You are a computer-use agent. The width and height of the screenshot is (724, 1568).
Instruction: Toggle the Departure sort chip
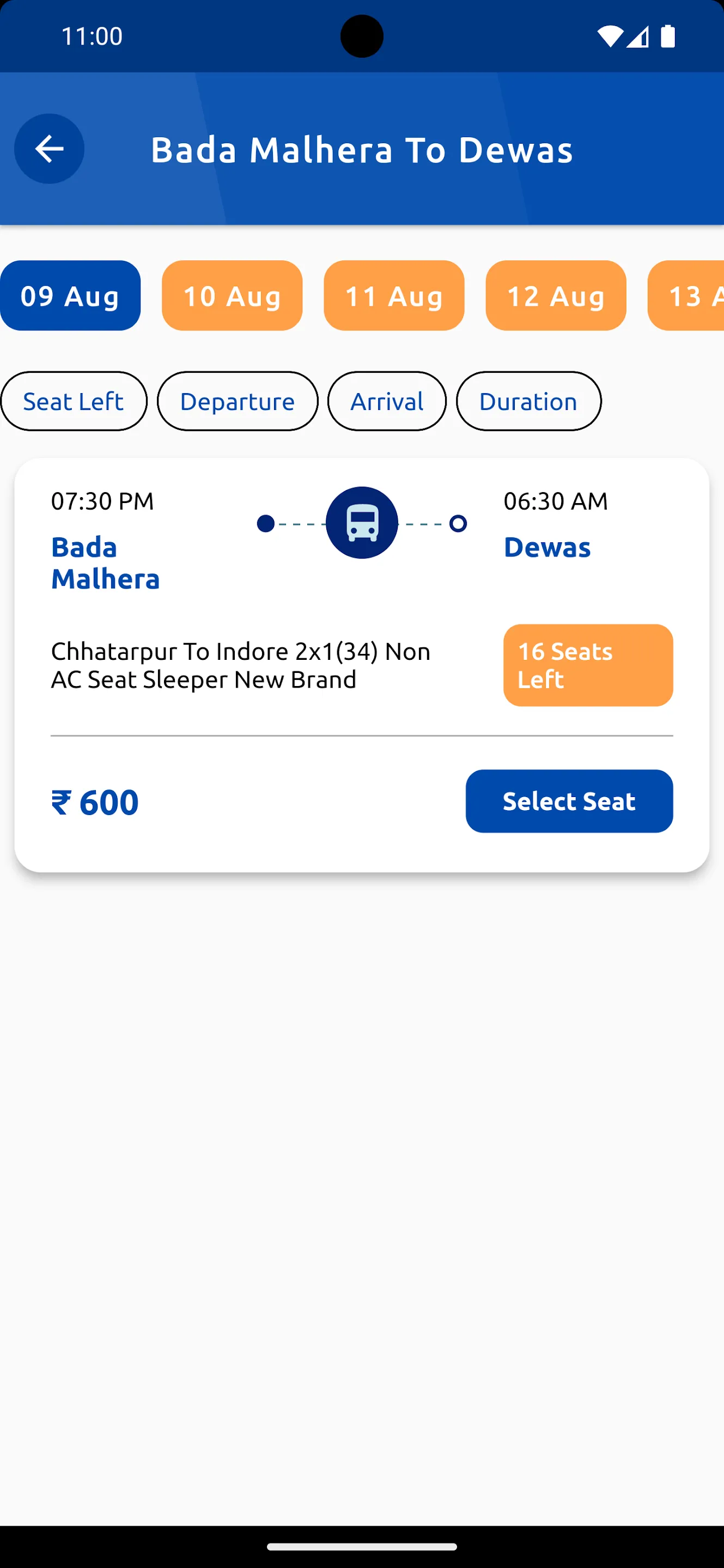[x=238, y=401]
